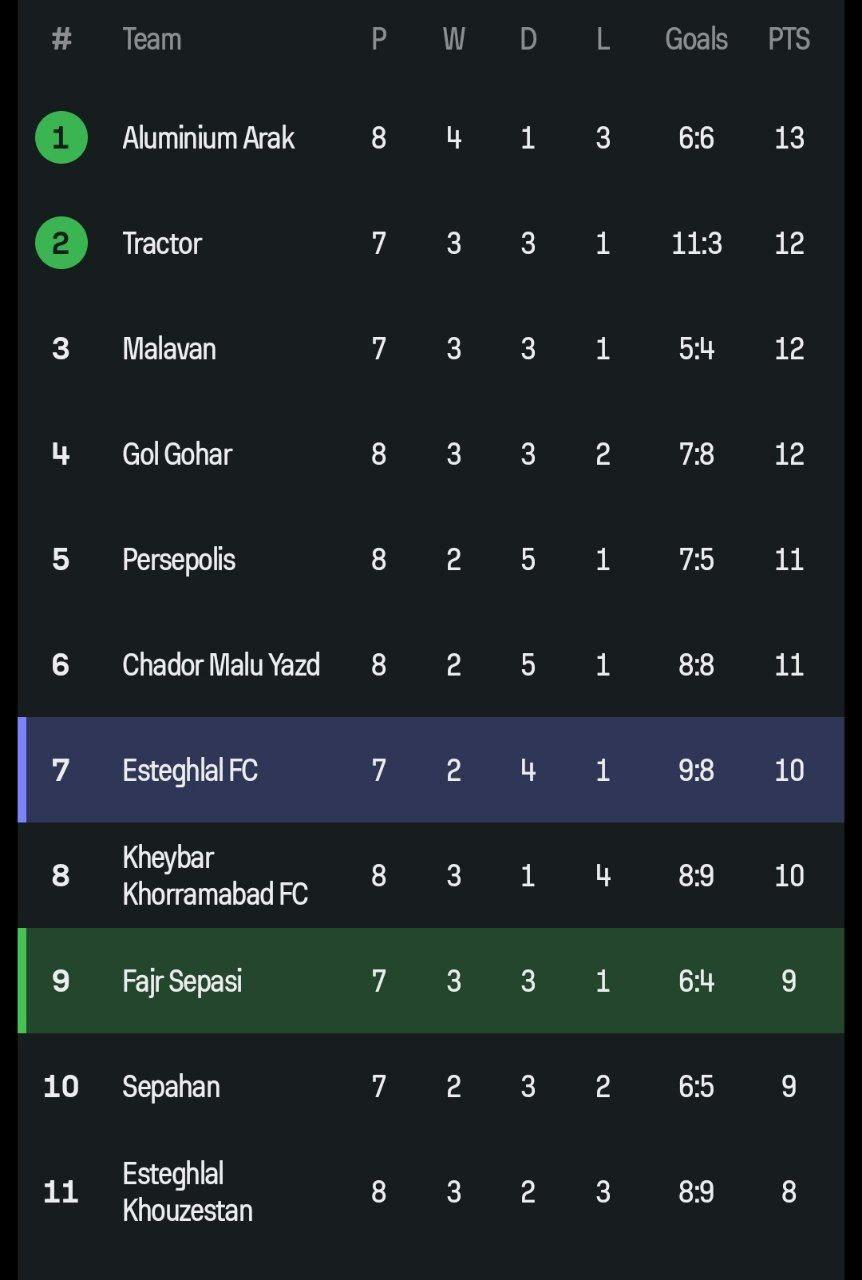The height and width of the screenshot is (1280, 862).
Task: Open the highlighted Esteghlal FC row
Action: coord(190,770)
